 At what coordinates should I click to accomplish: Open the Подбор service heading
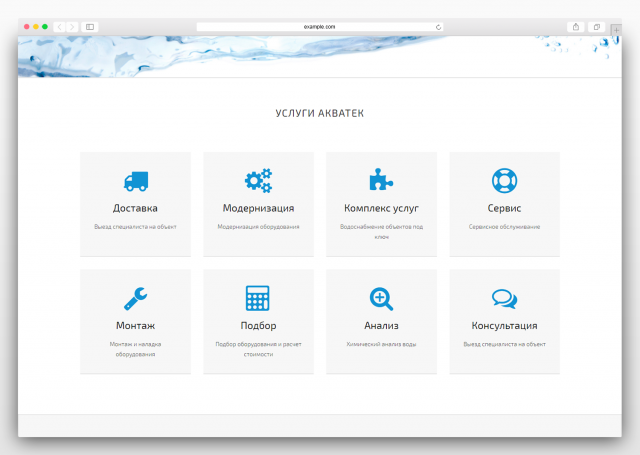258,326
